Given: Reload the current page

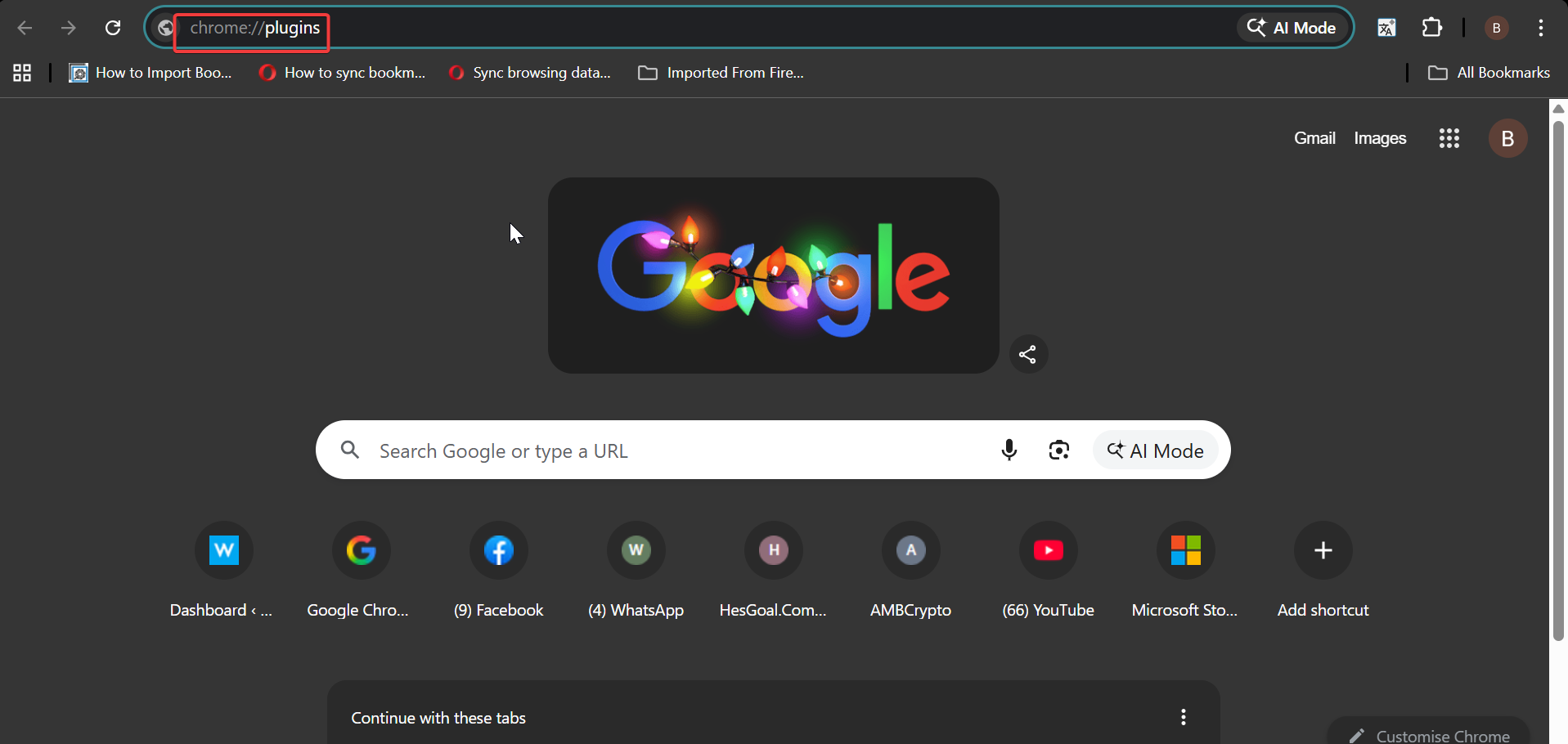Looking at the screenshot, I should [x=113, y=28].
